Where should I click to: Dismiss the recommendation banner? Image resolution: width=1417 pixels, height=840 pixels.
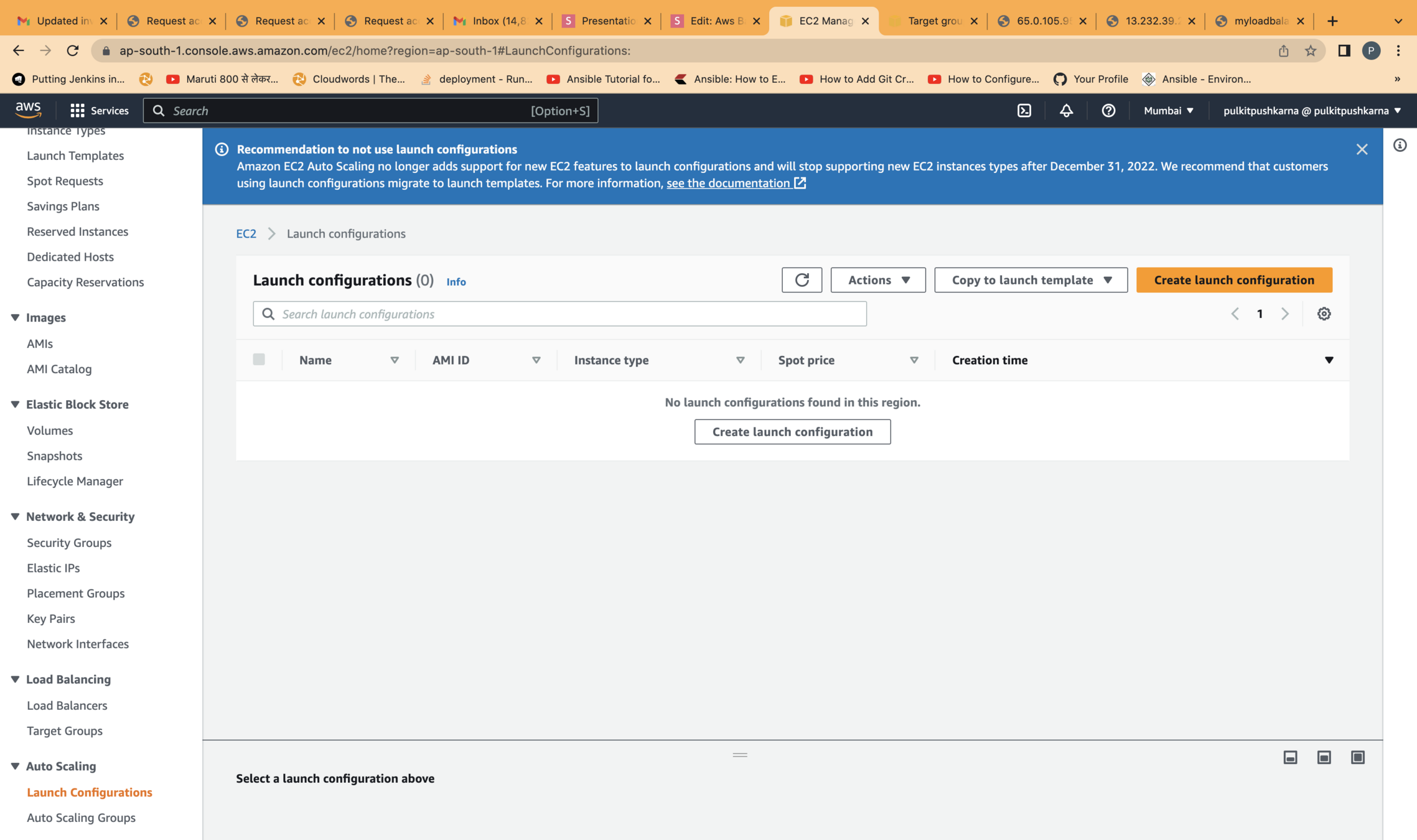[1362, 149]
